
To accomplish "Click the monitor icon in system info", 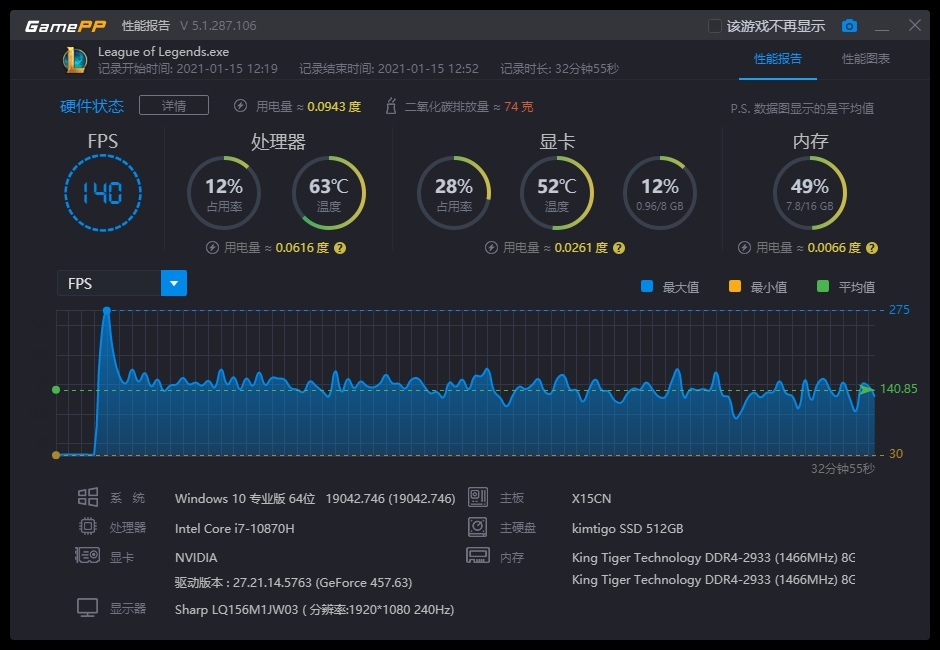I will pyautogui.click(x=88, y=607).
